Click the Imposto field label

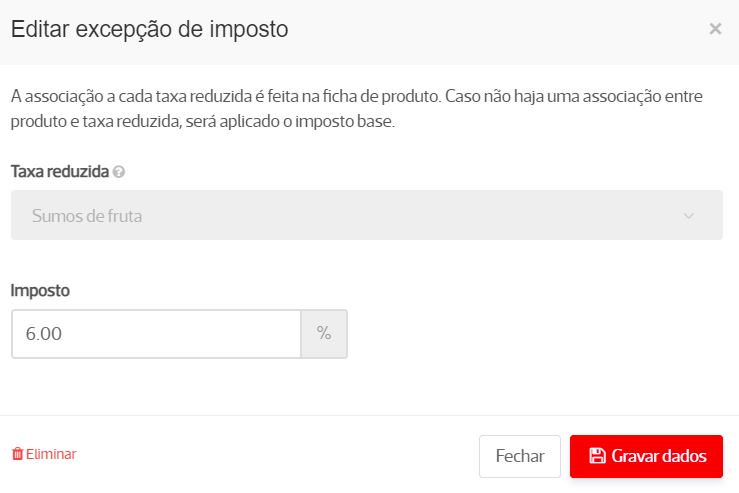pyautogui.click(x=40, y=290)
